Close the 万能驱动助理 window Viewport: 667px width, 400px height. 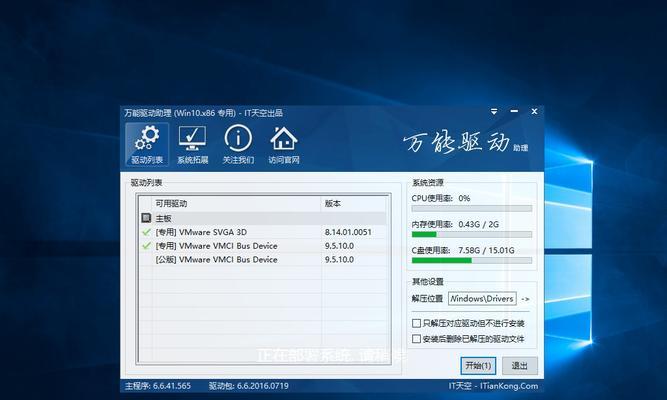[534, 111]
